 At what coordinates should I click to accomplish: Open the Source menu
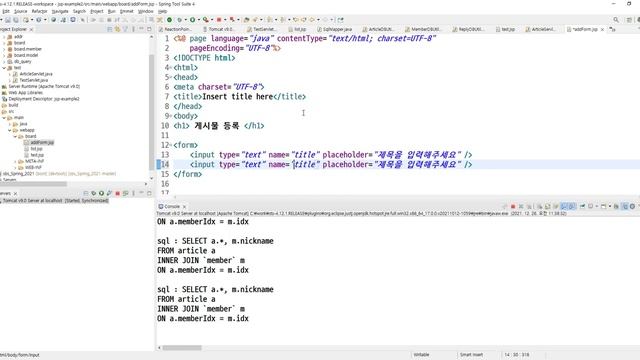pos(20,11)
